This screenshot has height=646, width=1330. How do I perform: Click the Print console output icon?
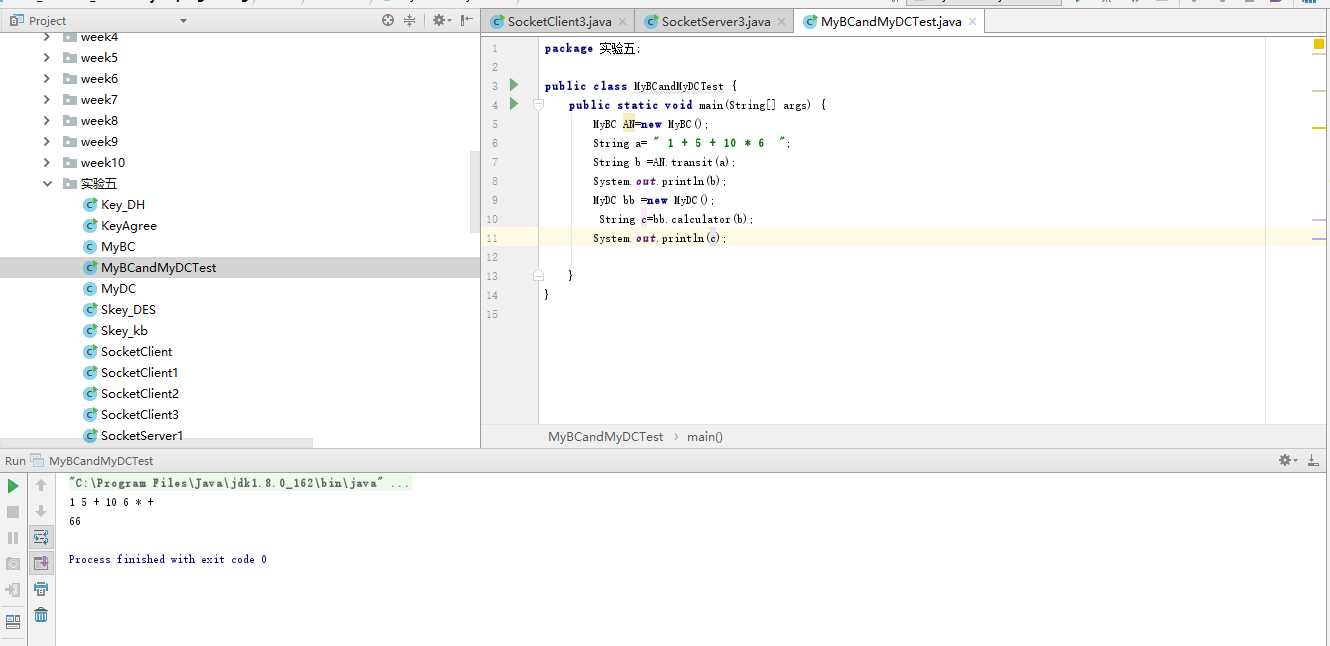point(41,589)
